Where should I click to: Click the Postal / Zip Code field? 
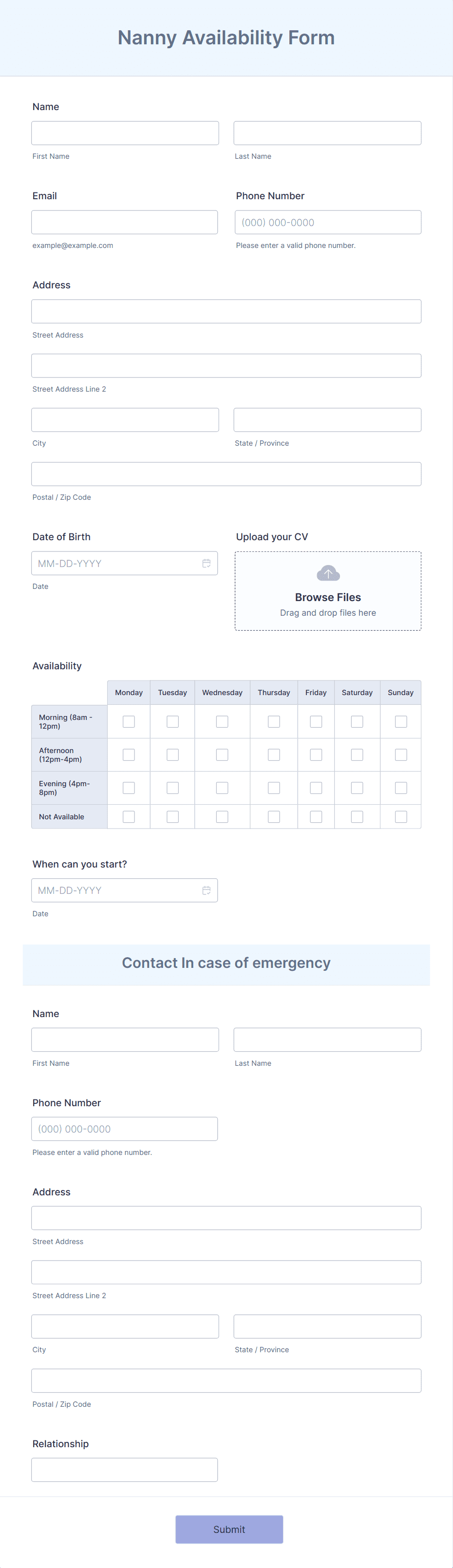pyautogui.click(x=226, y=473)
